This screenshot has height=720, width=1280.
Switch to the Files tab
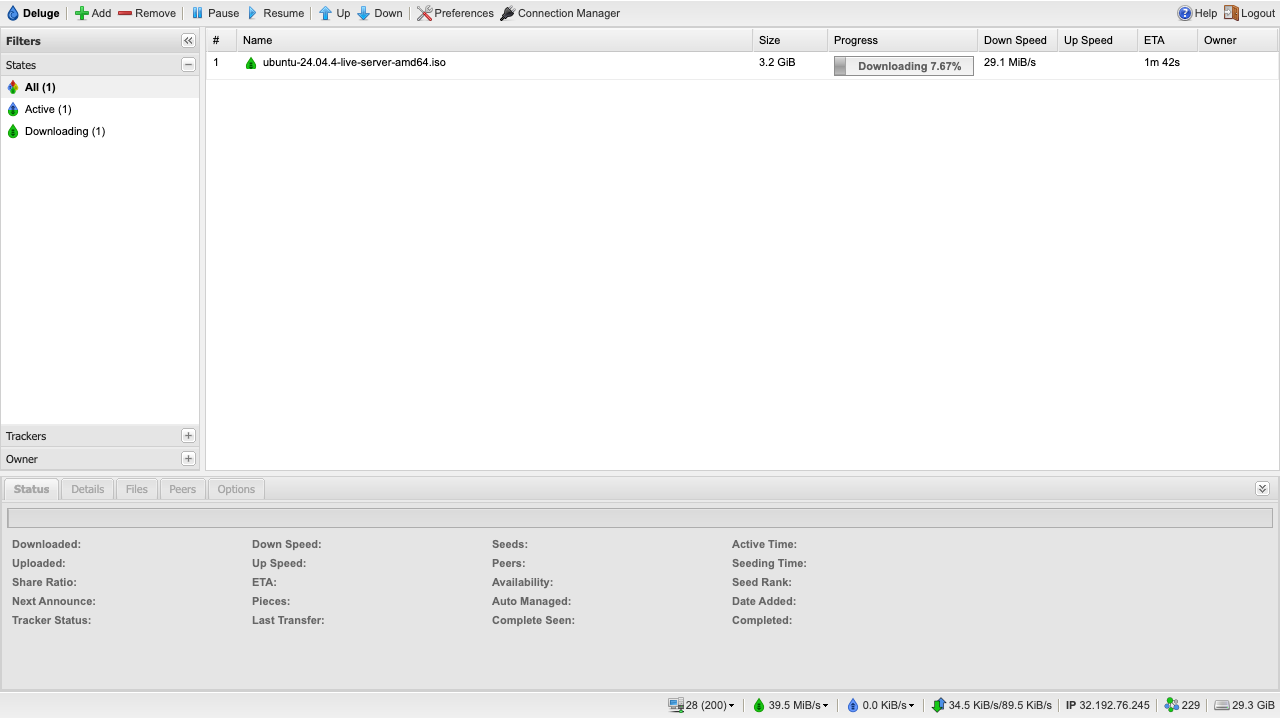[x=137, y=489]
